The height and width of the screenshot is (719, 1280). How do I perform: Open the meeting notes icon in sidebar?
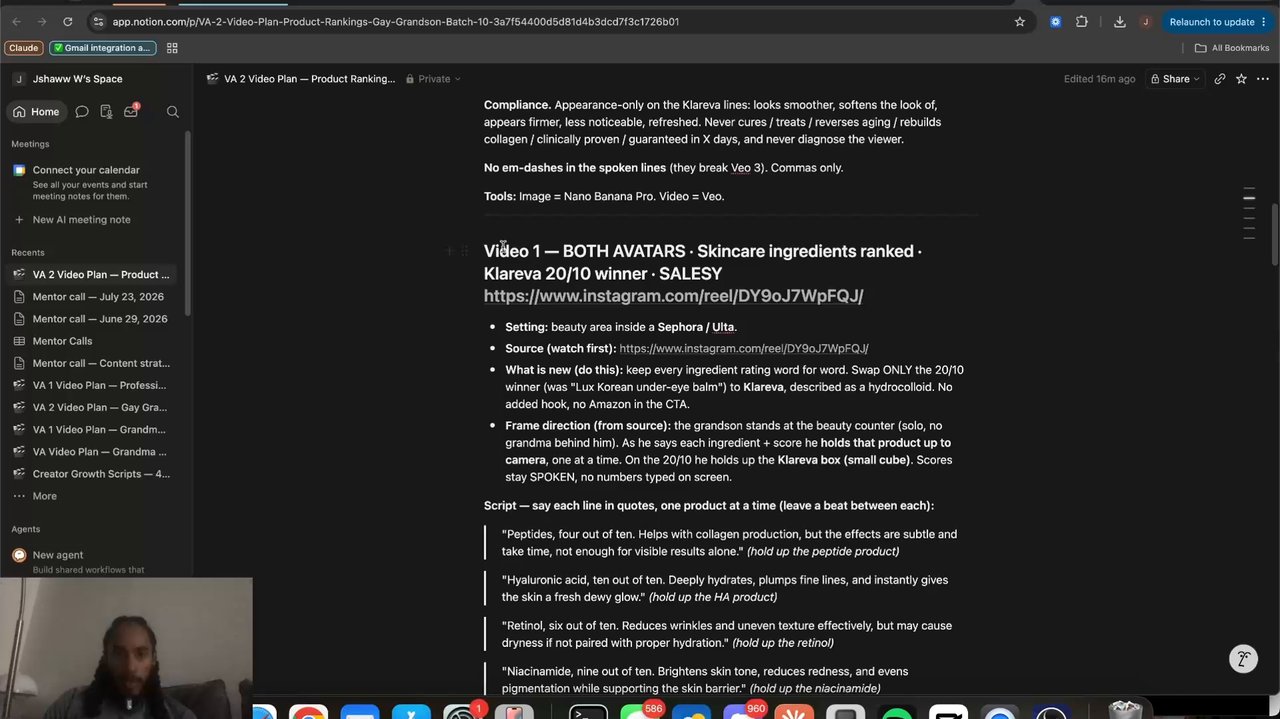[x=106, y=112]
